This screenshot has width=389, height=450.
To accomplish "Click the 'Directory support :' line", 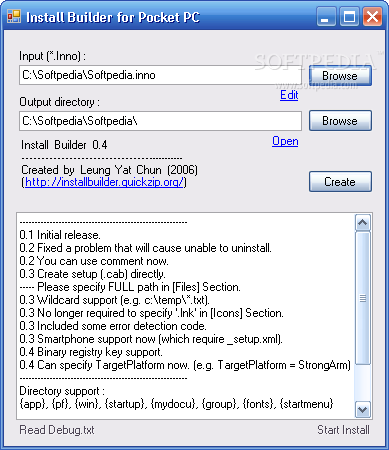I will click(x=62, y=391).
